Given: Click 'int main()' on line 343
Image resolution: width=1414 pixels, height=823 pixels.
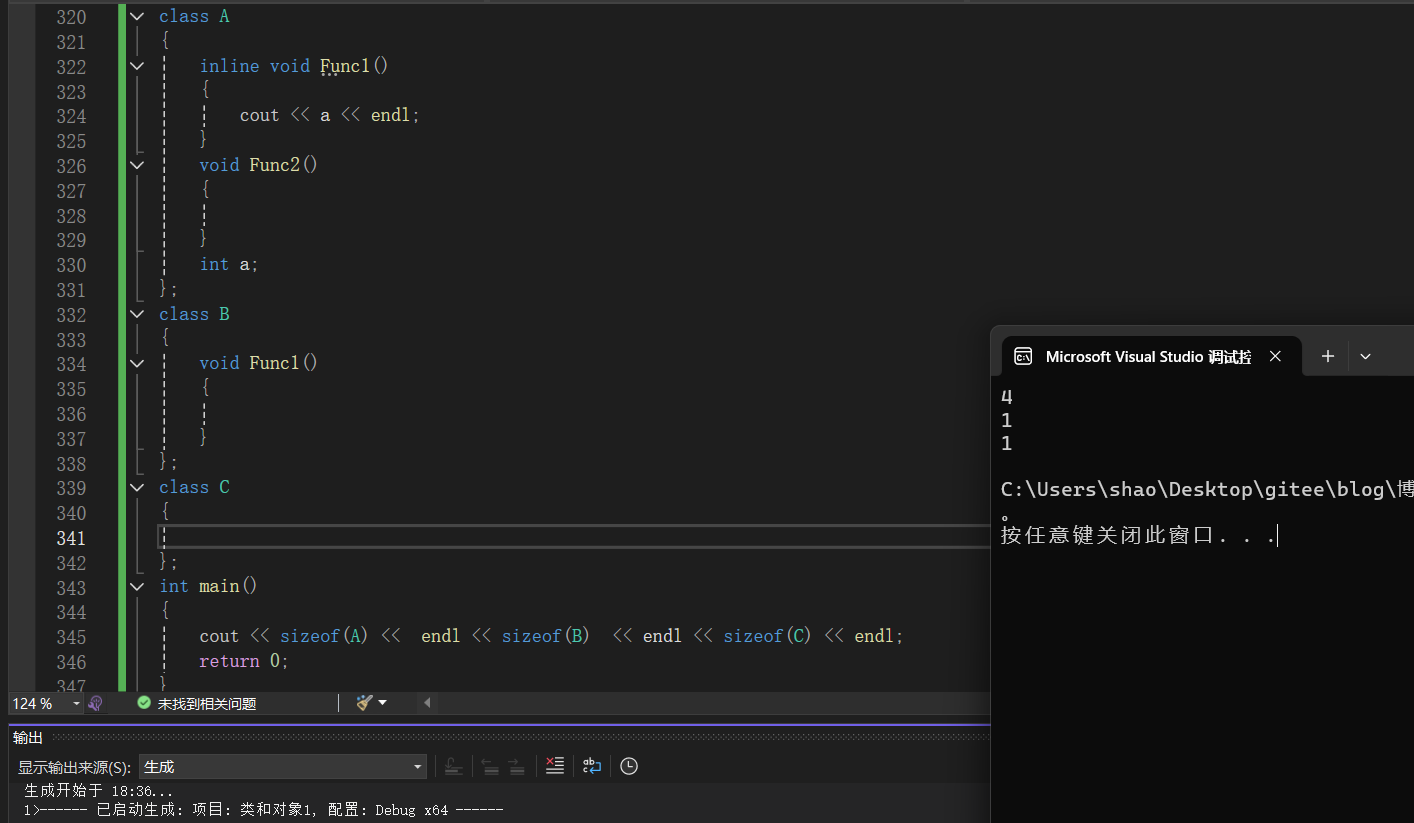Looking at the screenshot, I should [x=208, y=586].
